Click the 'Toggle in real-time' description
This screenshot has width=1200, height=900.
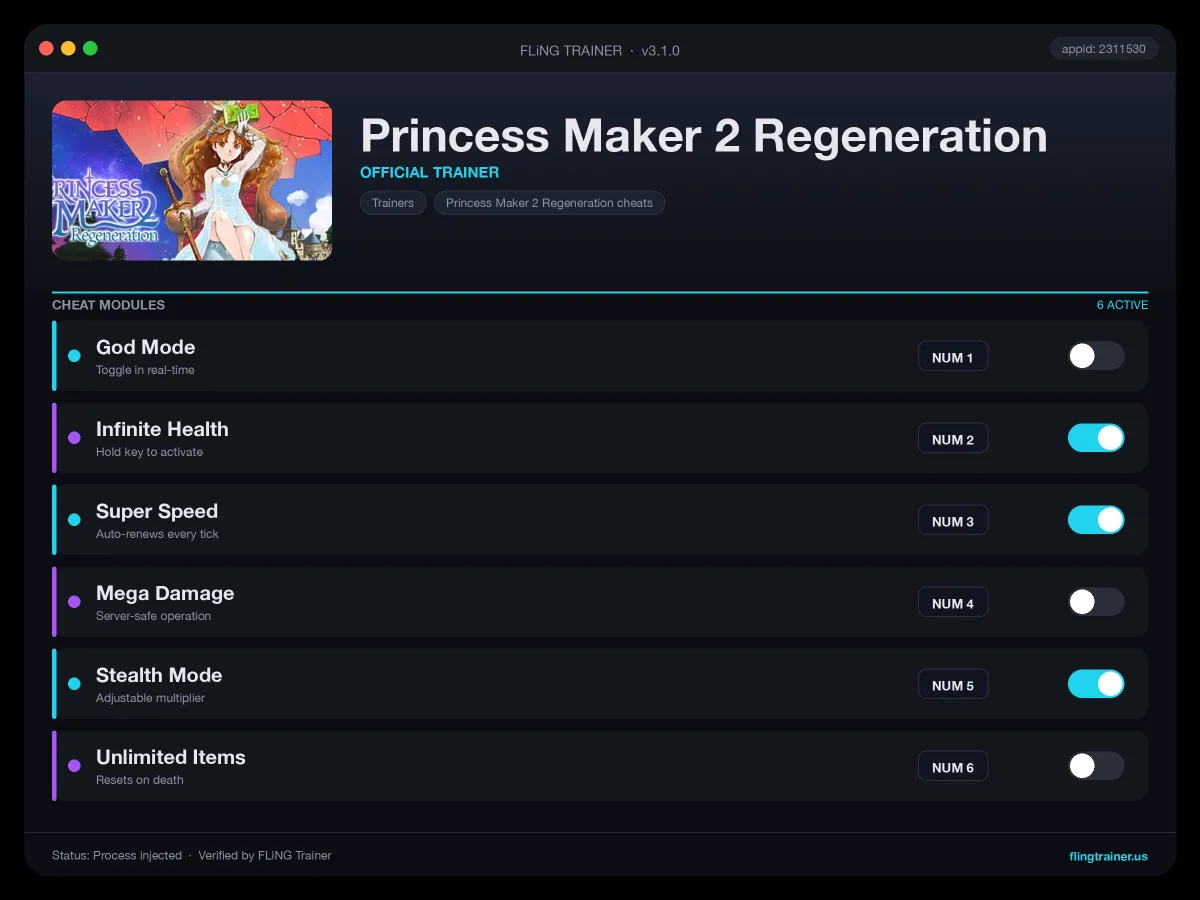(x=145, y=370)
